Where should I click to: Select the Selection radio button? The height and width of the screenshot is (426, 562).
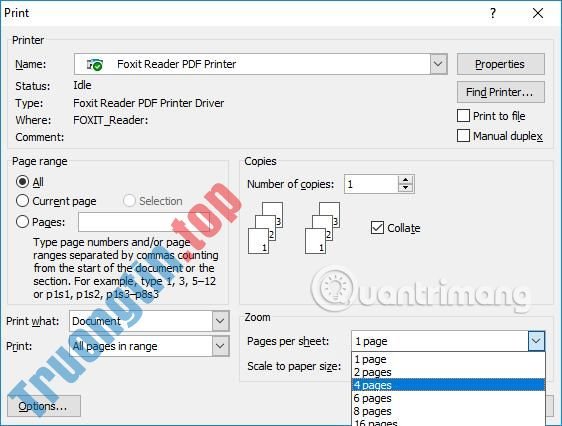(129, 201)
